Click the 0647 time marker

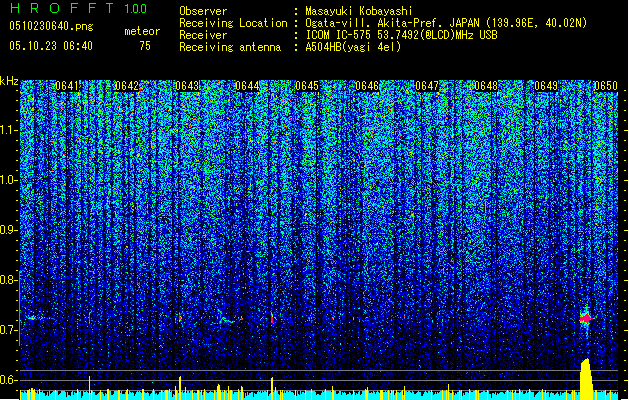(427, 86)
